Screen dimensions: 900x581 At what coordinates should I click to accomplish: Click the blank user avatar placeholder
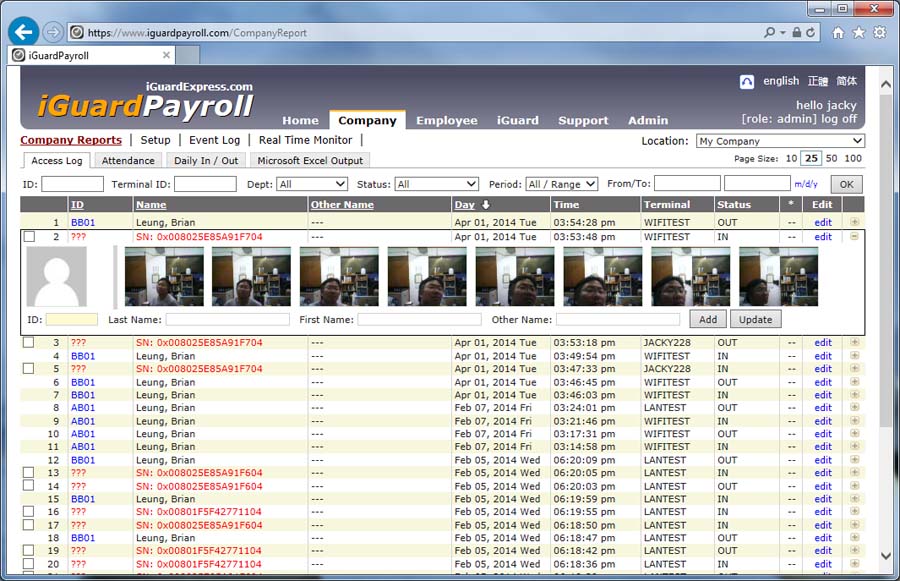[56, 277]
